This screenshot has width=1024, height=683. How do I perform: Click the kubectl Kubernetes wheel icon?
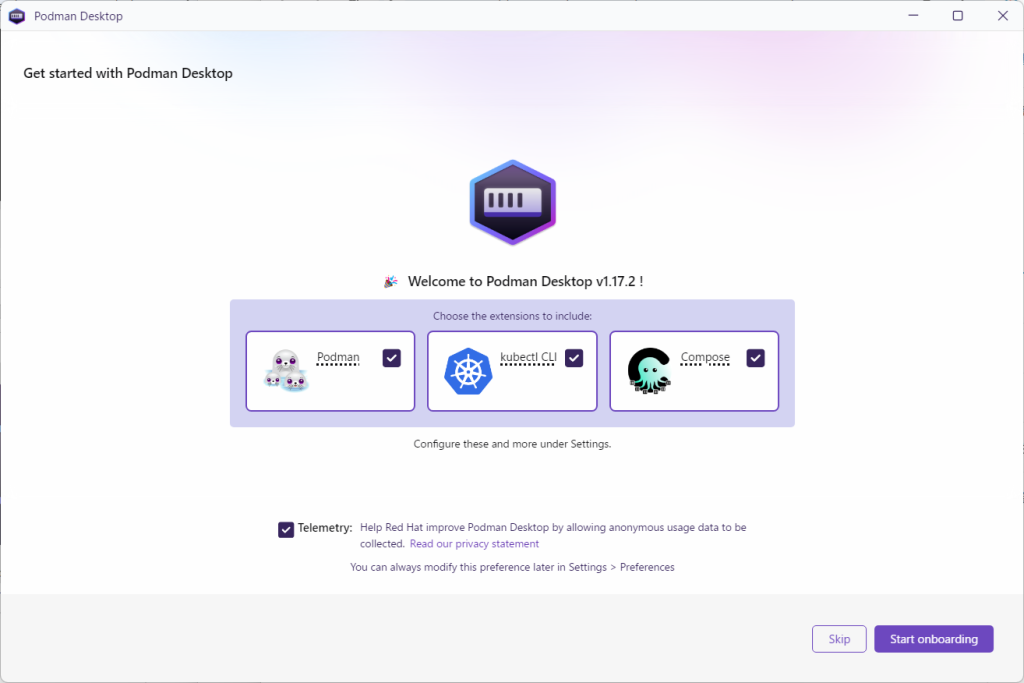coord(468,371)
